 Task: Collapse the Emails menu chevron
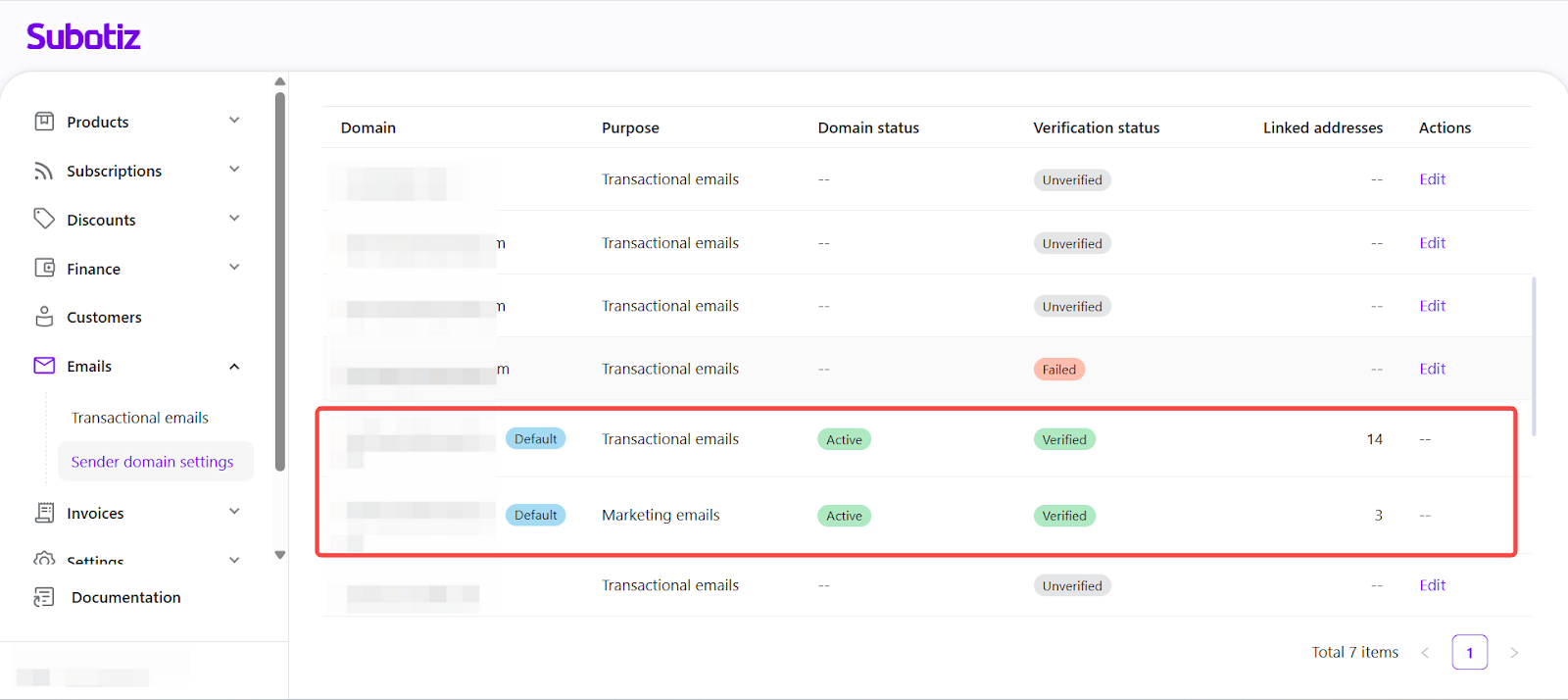[234, 367]
